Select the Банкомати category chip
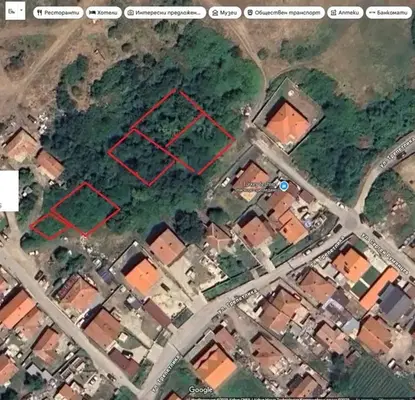This screenshot has width=415, height=400. [x=389, y=13]
